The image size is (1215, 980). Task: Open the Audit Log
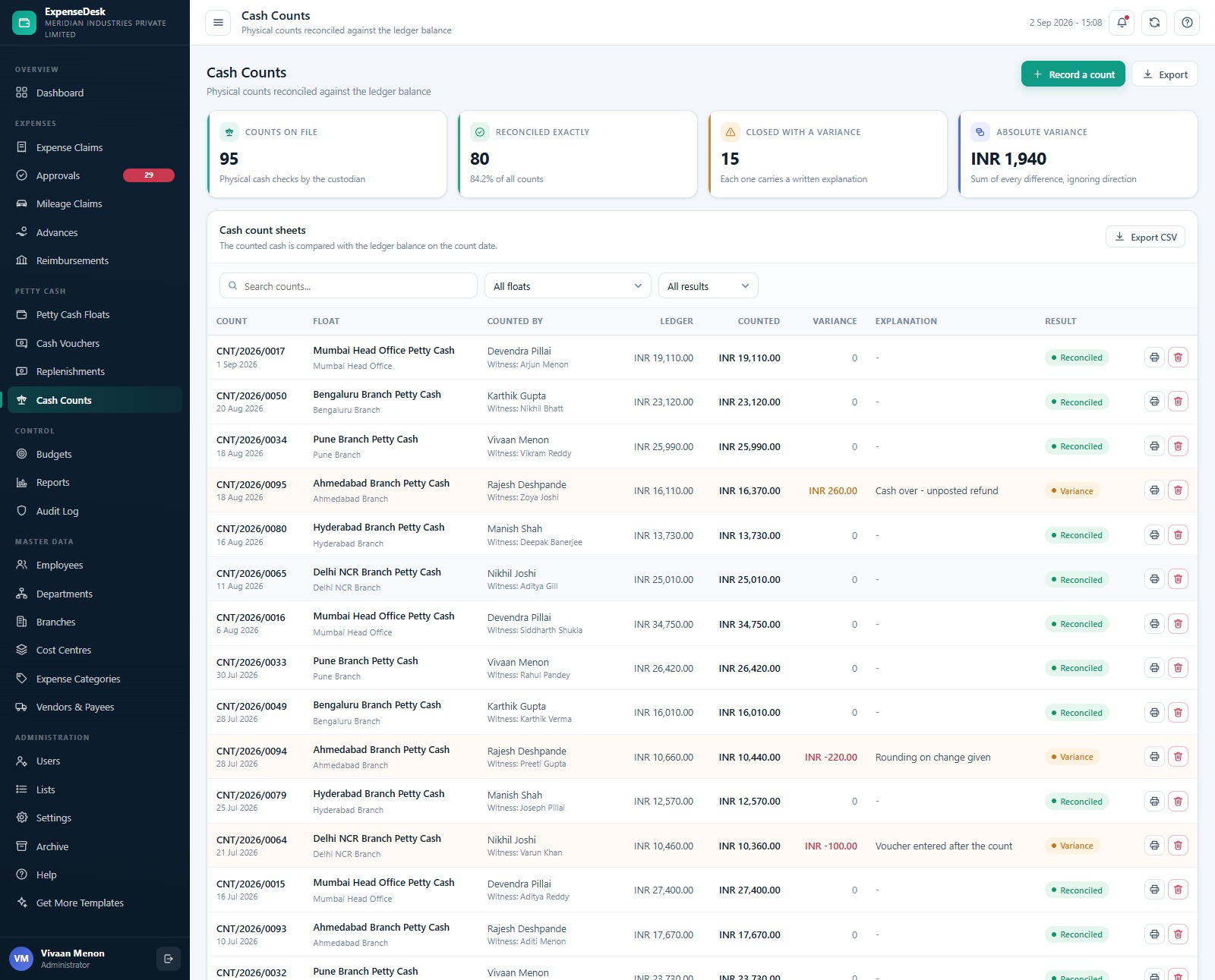(95, 511)
